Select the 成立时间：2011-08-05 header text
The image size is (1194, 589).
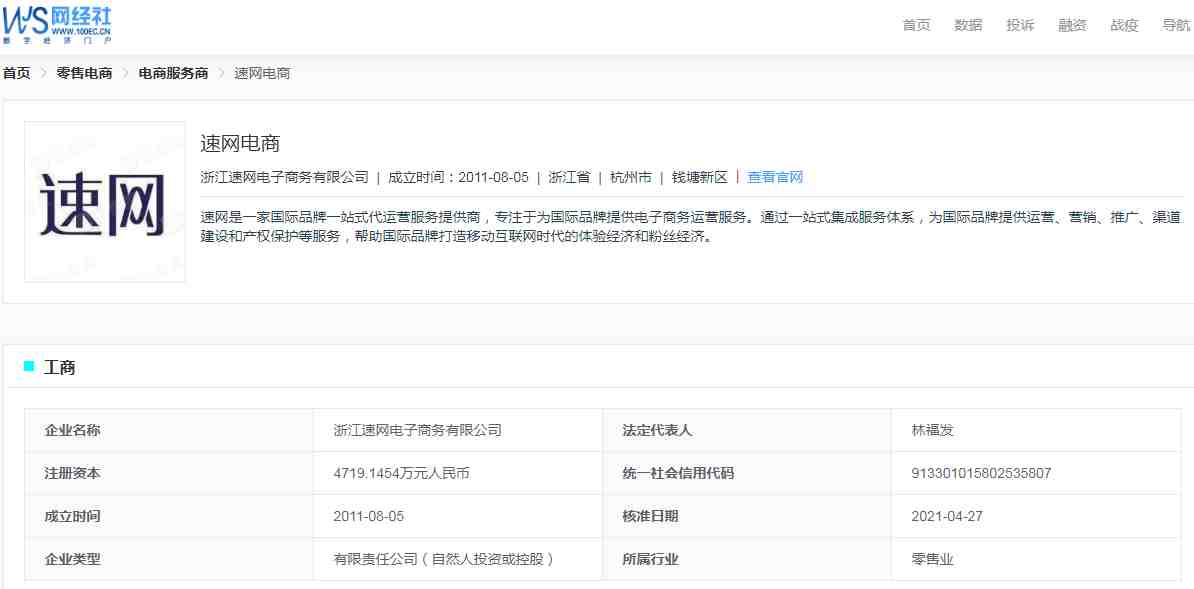coord(458,178)
